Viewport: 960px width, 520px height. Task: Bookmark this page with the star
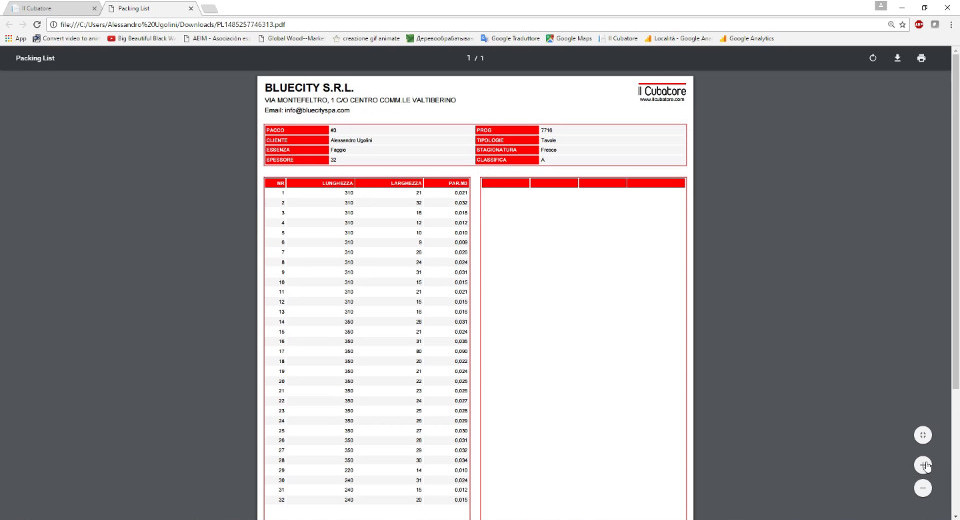(x=902, y=24)
